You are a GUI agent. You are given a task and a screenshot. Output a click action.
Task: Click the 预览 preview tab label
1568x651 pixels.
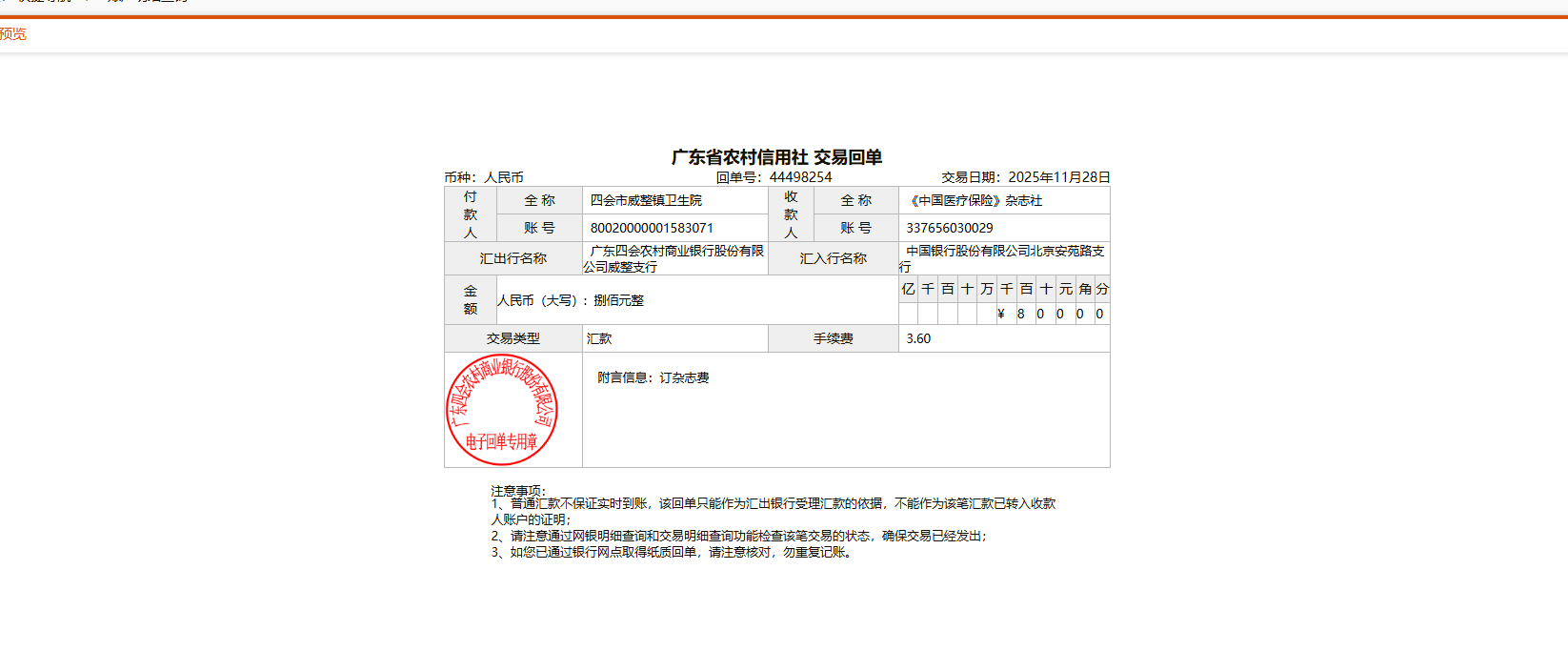pos(13,34)
